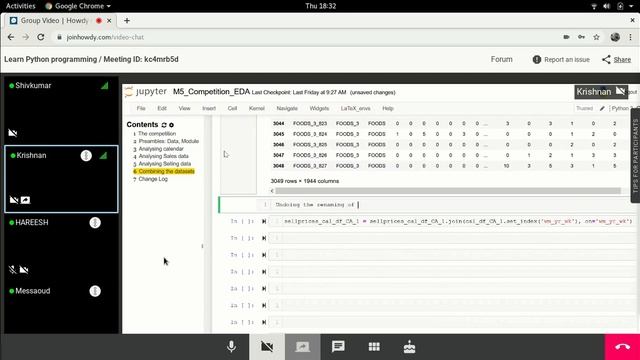Open Chrome's three-dot menu
Image resolution: width=640 pixels, height=360 pixels.
(631, 37)
